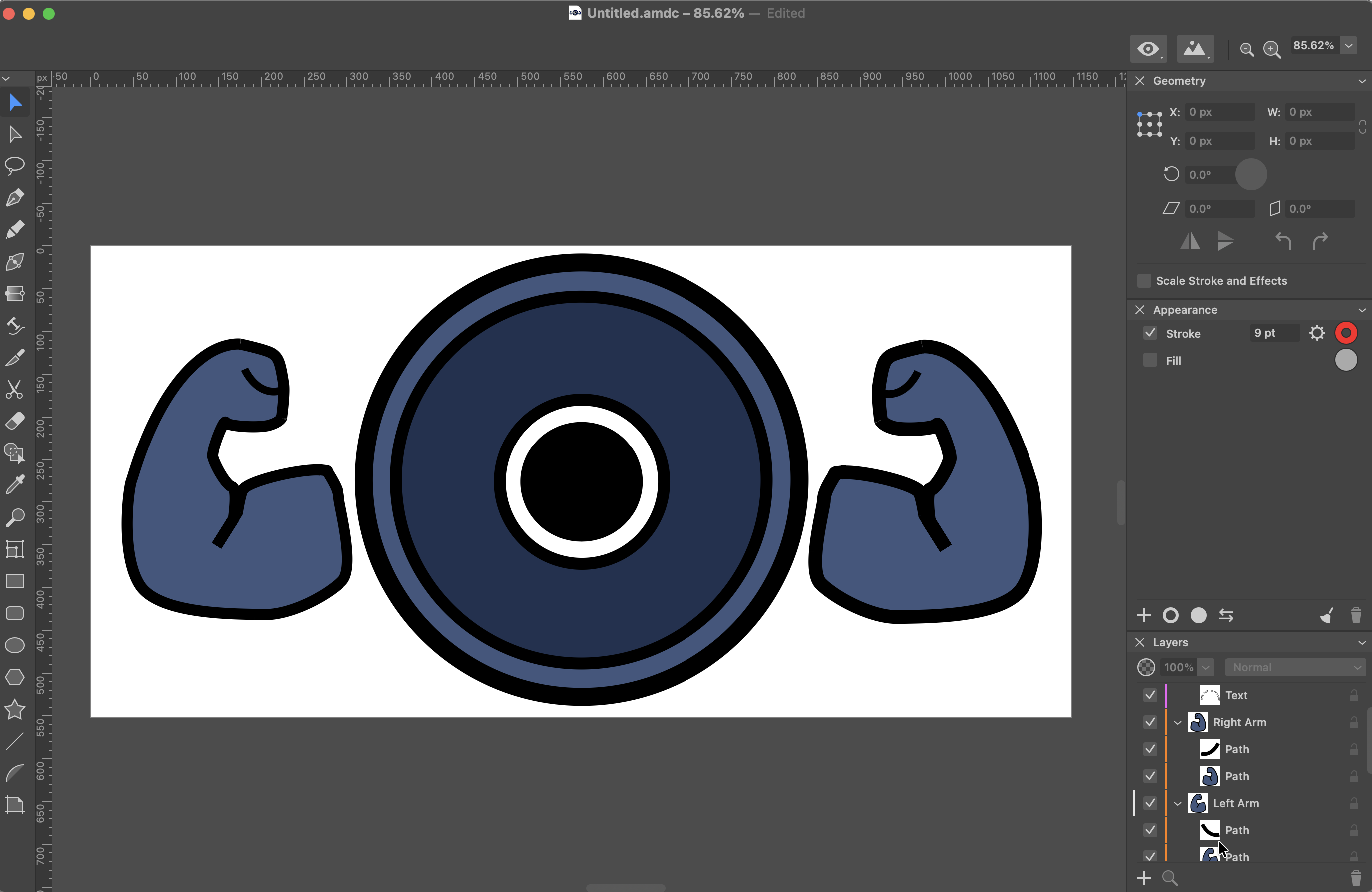Viewport: 1372px width, 892px height.
Task: Click the rotation angle dial
Action: tap(1251, 174)
